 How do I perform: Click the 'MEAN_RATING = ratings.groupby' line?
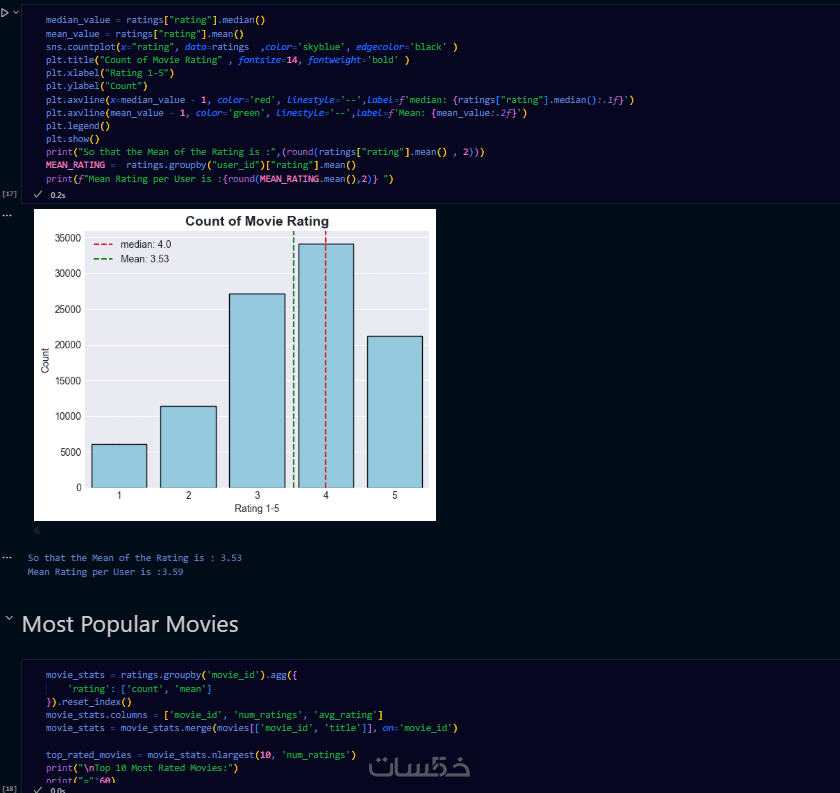(201, 165)
